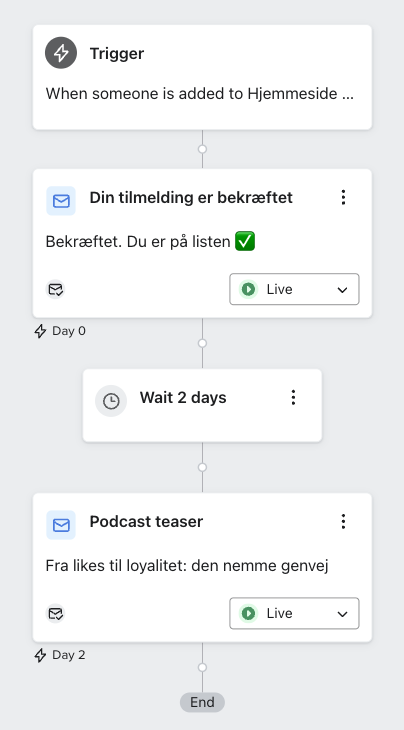Image resolution: width=404 pixels, height=730 pixels.
Task: Click smart sending icon on Podcast teaser card
Action: pos(55,614)
